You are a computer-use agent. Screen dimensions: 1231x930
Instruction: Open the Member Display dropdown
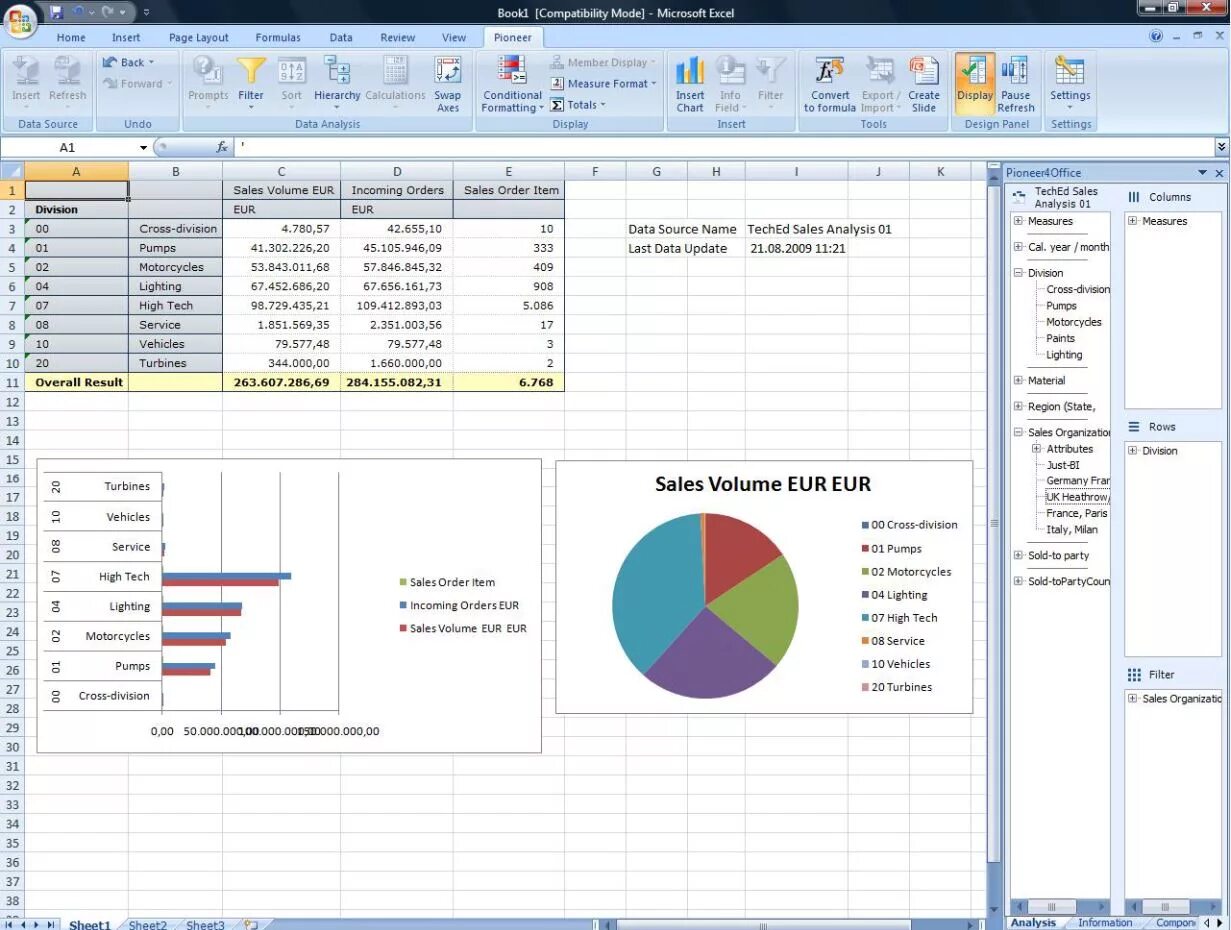coord(603,62)
